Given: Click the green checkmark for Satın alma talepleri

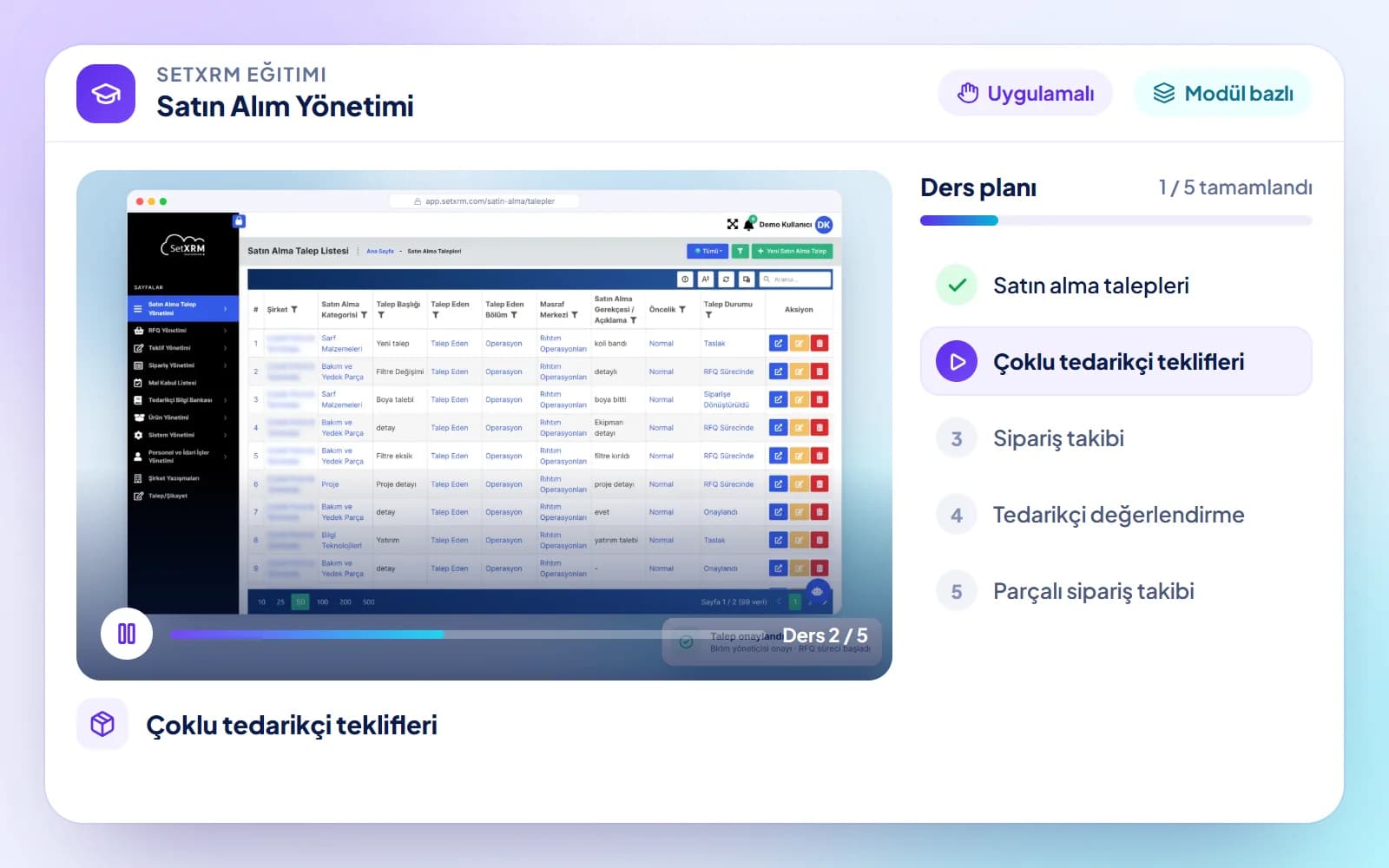Looking at the screenshot, I should 957,286.
